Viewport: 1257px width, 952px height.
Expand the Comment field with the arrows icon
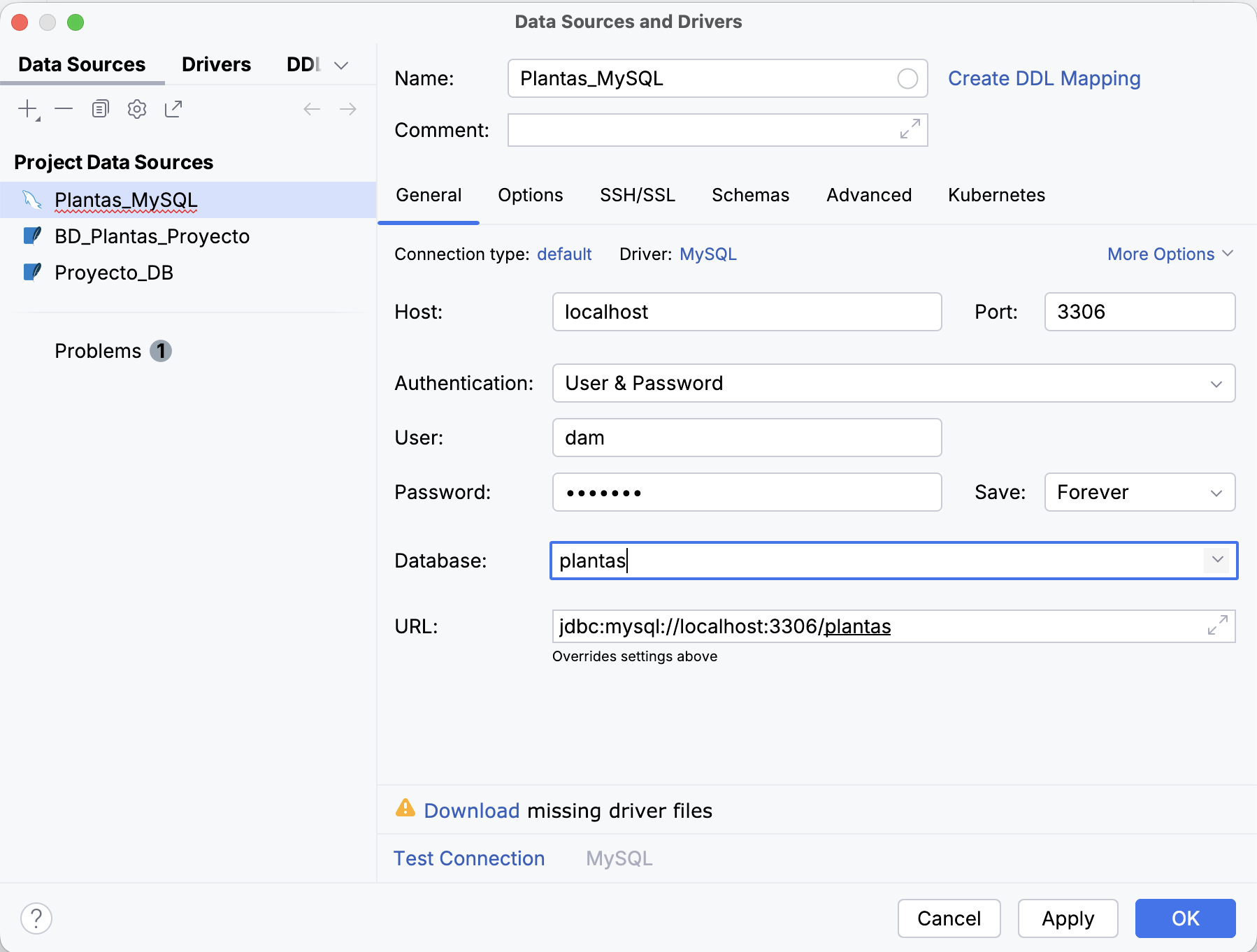point(910,129)
